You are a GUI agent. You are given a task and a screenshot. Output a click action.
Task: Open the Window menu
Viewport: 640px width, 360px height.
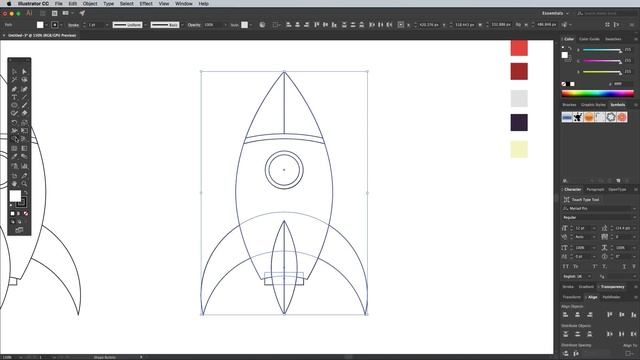point(184,3)
